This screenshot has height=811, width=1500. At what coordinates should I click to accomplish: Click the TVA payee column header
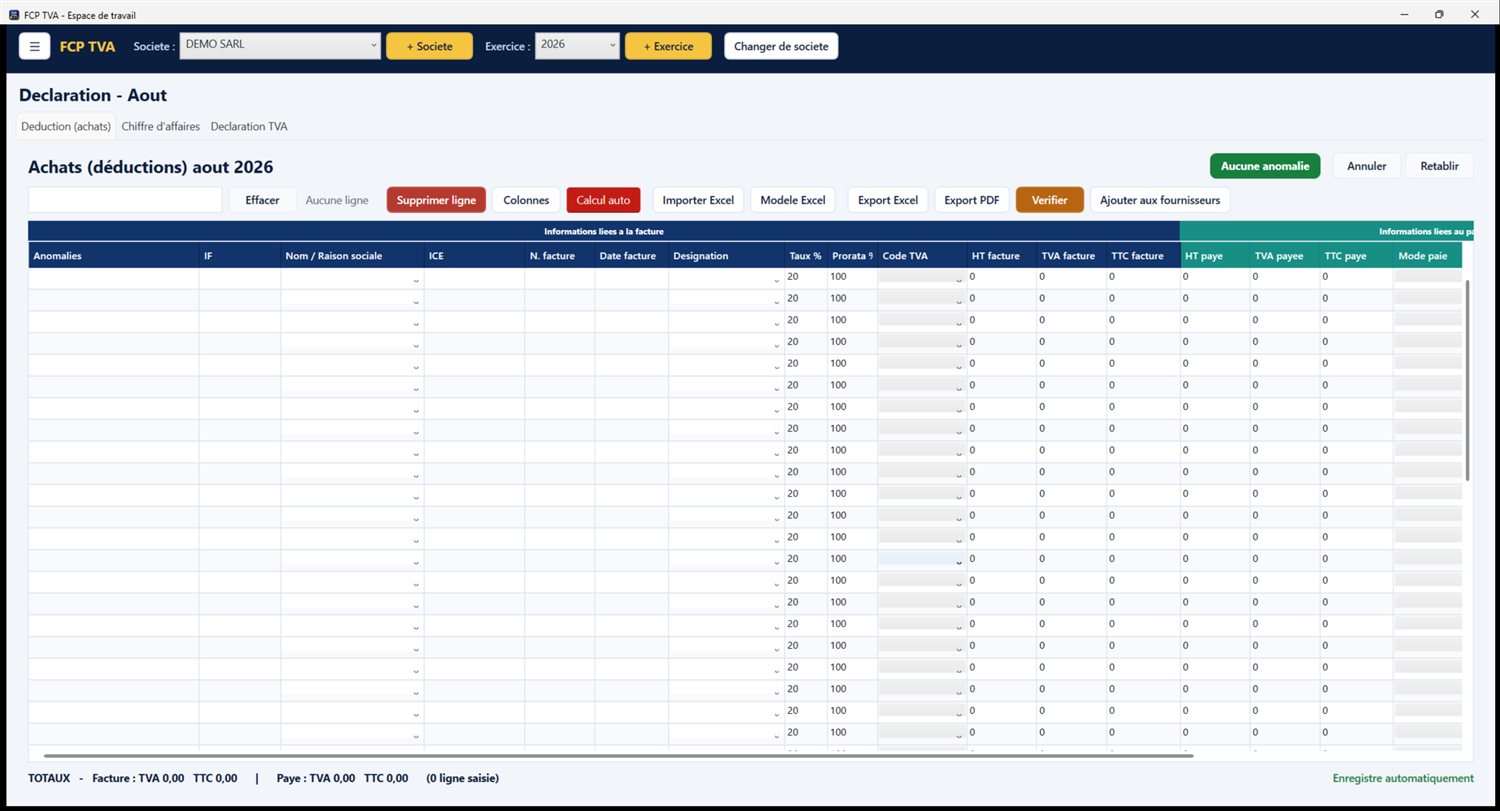point(1285,256)
